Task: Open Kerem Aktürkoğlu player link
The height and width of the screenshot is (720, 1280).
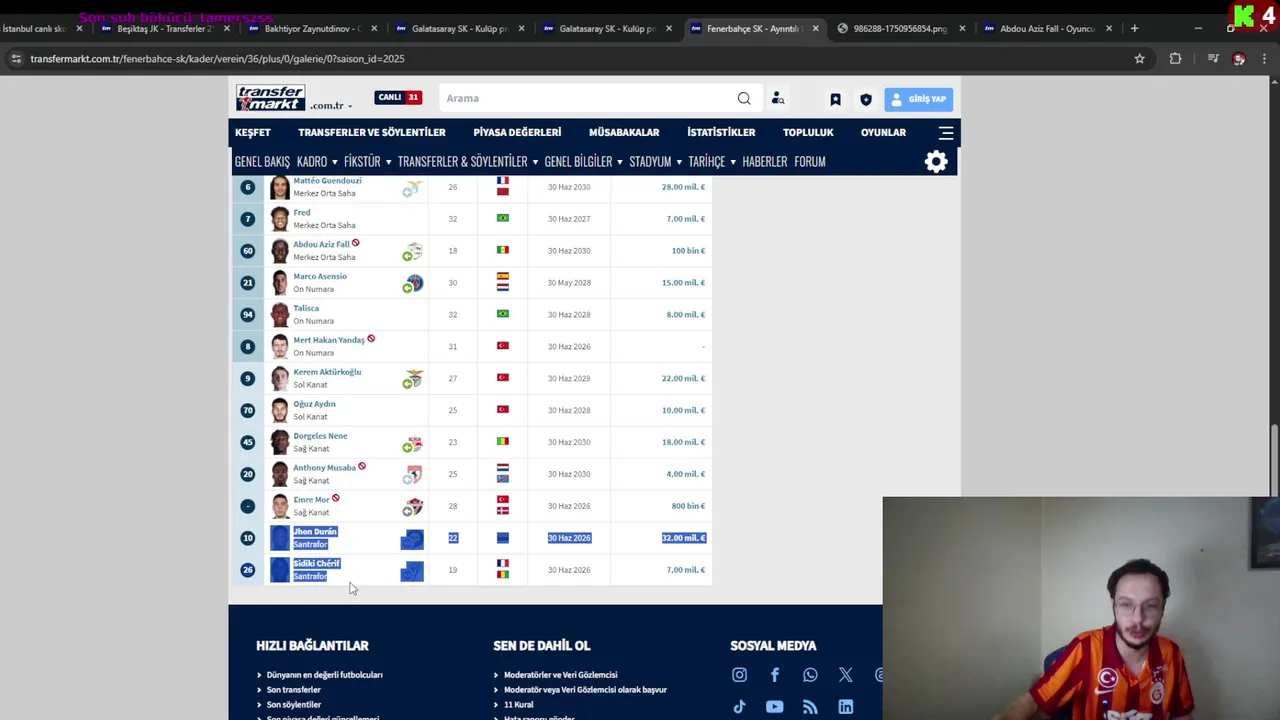Action: (x=327, y=372)
